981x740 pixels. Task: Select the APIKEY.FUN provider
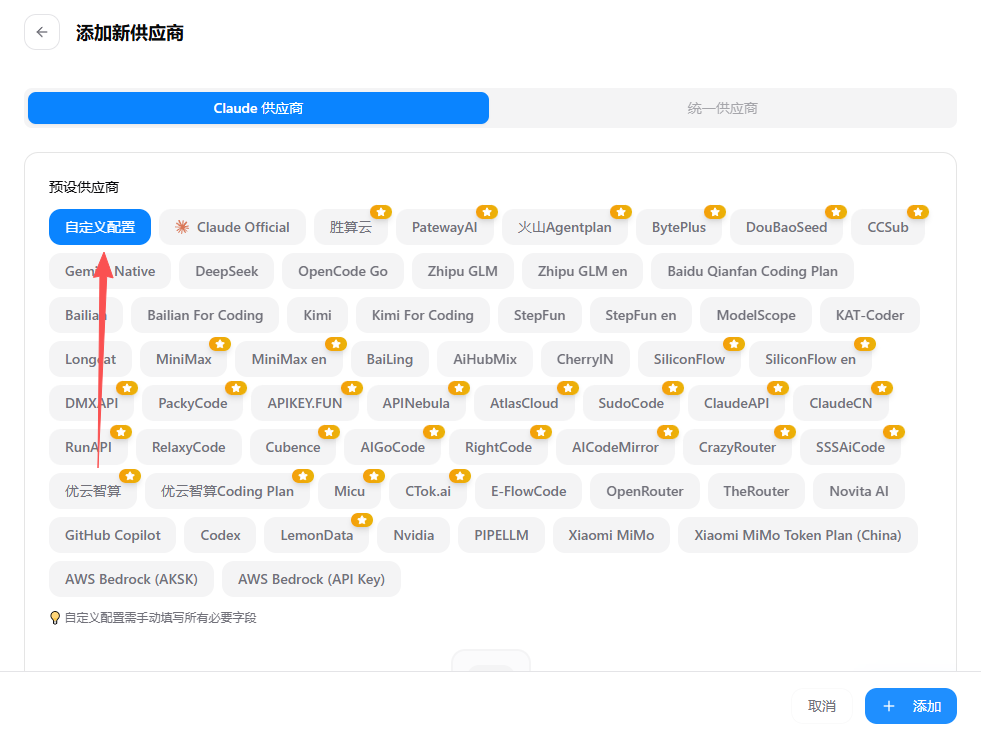pos(305,403)
